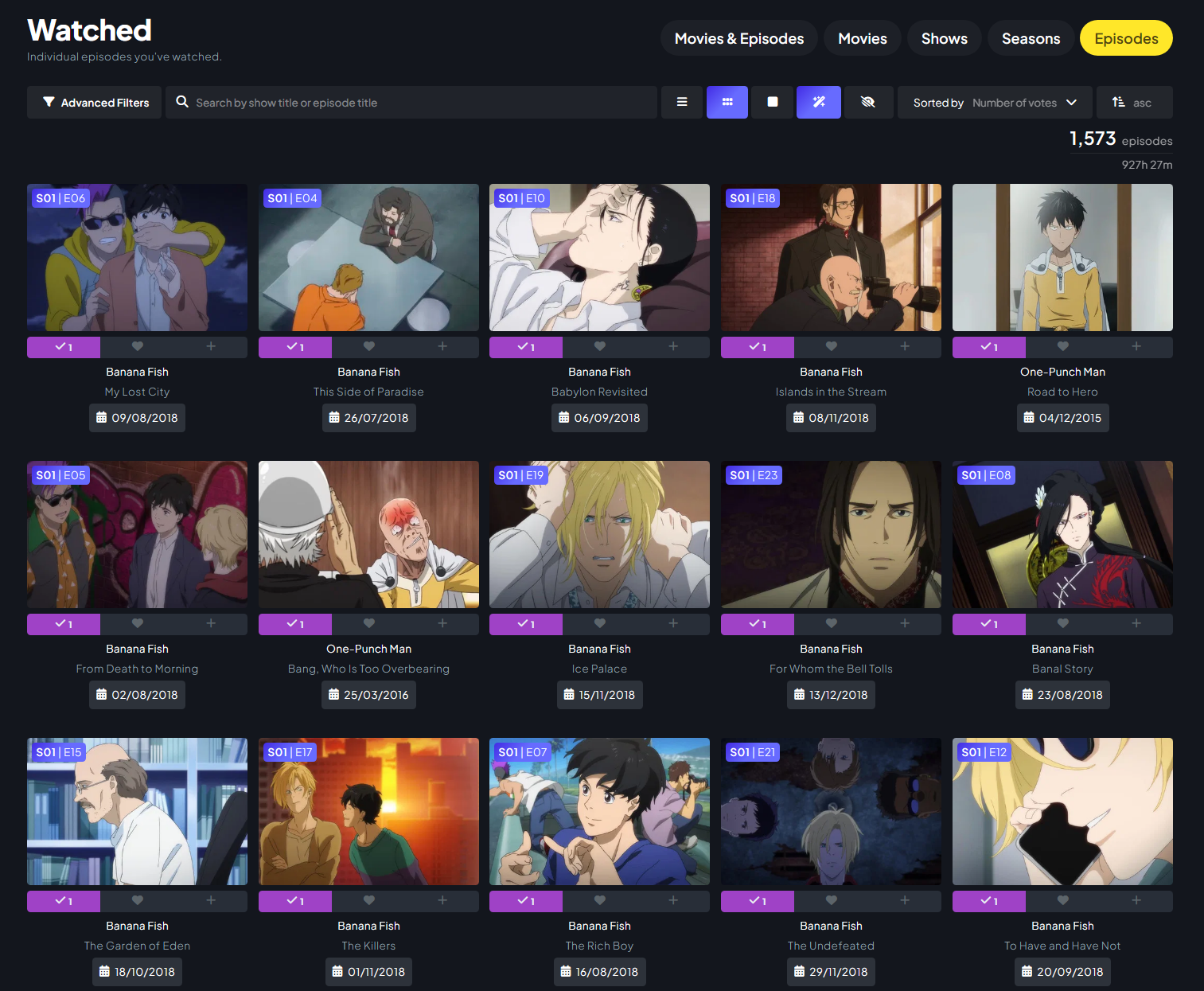Heart the Babylon Revisited episode

[x=600, y=347]
